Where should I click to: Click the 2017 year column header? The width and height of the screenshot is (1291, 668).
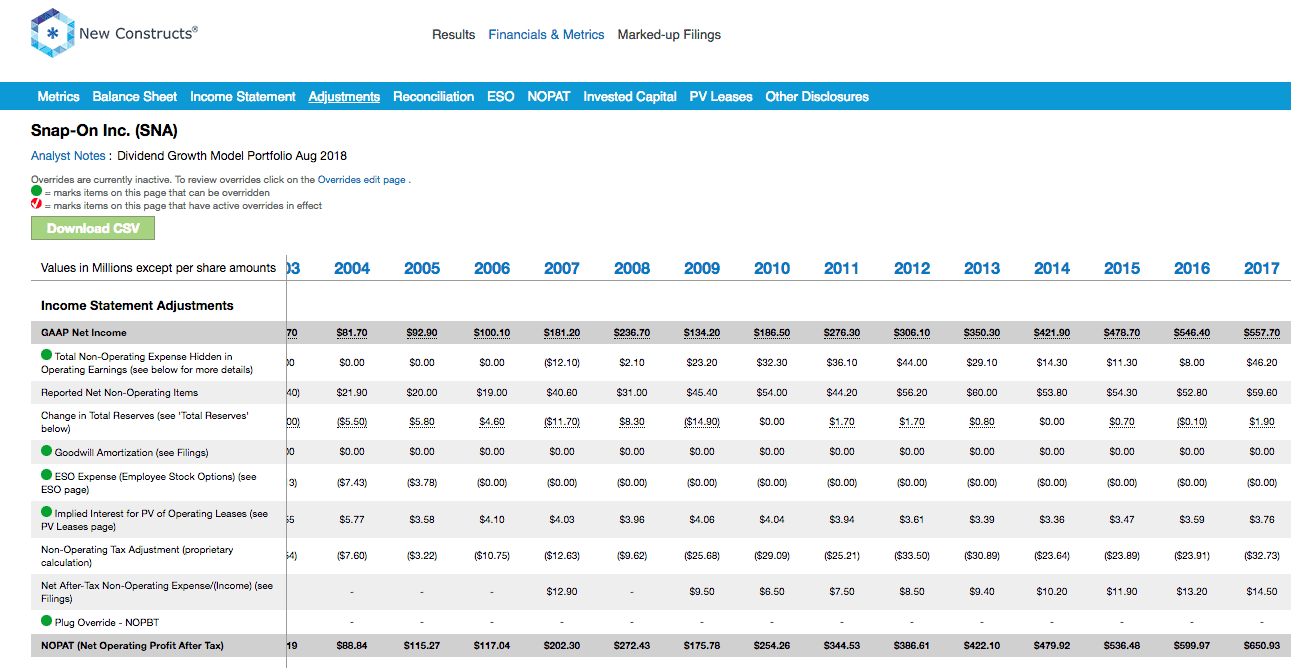click(1262, 268)
